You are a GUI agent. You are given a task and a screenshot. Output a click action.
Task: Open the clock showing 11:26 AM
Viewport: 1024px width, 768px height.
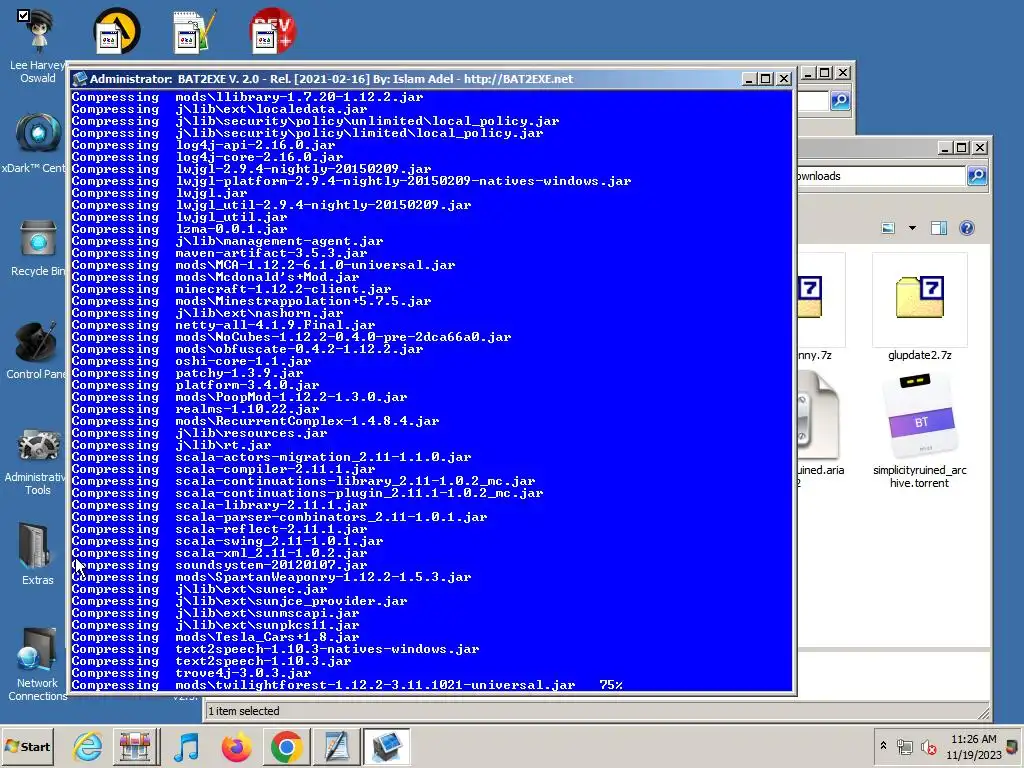point(973,746)
